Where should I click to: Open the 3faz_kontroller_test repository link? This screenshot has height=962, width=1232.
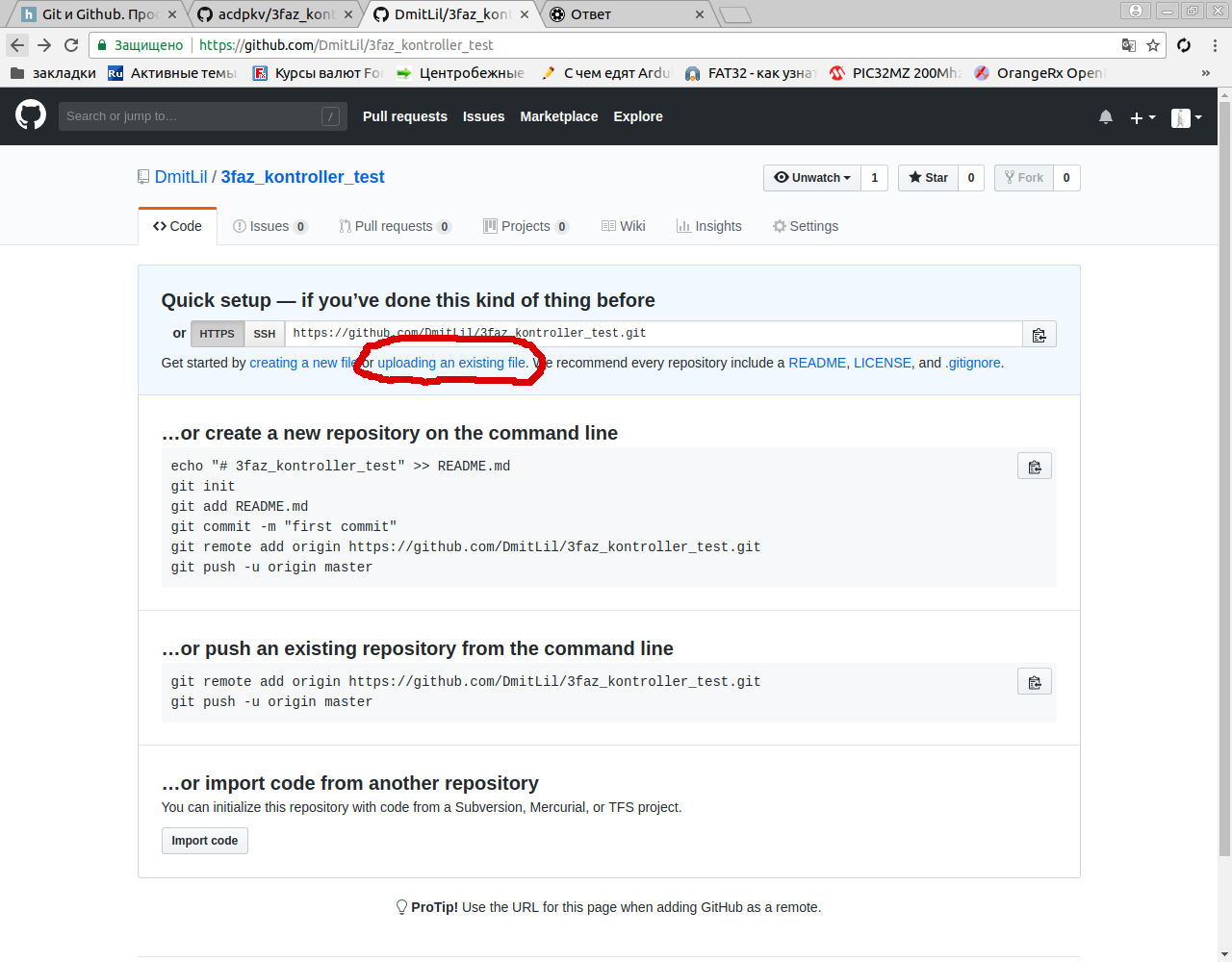[302, 177]
